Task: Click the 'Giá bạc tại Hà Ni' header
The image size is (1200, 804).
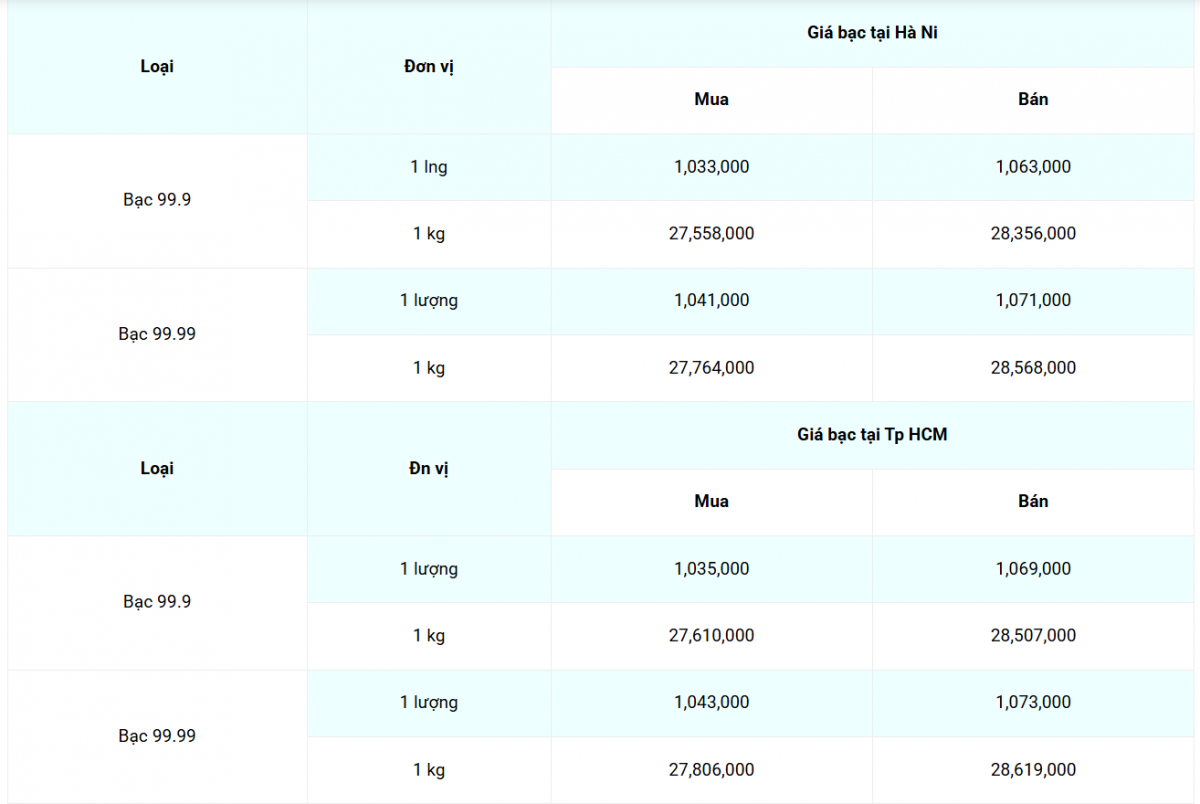Action: pyautogui.click(x=872, y=33)
